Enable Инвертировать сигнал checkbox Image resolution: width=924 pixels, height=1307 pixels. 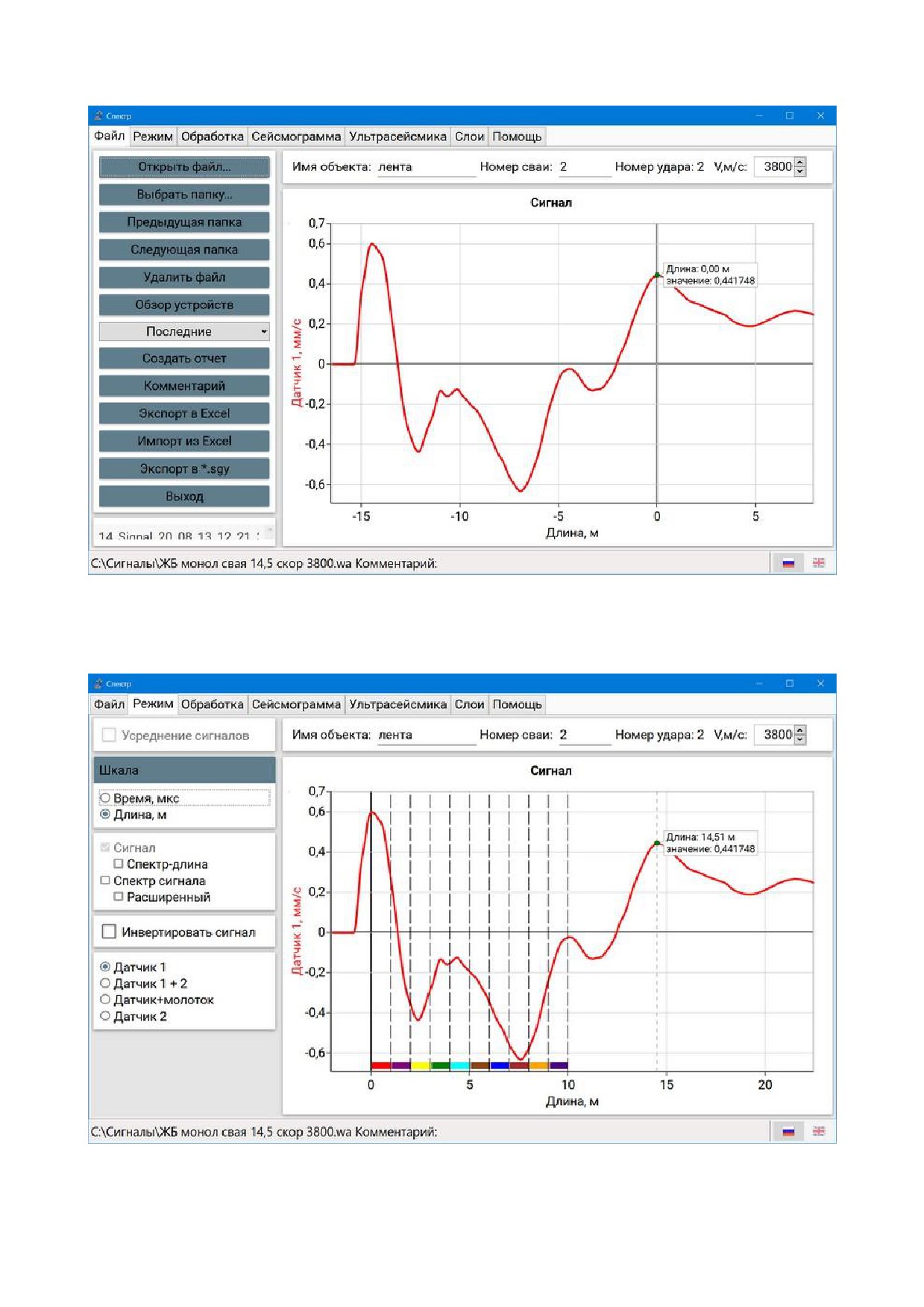pyautogui.click(x=109, y=932)
